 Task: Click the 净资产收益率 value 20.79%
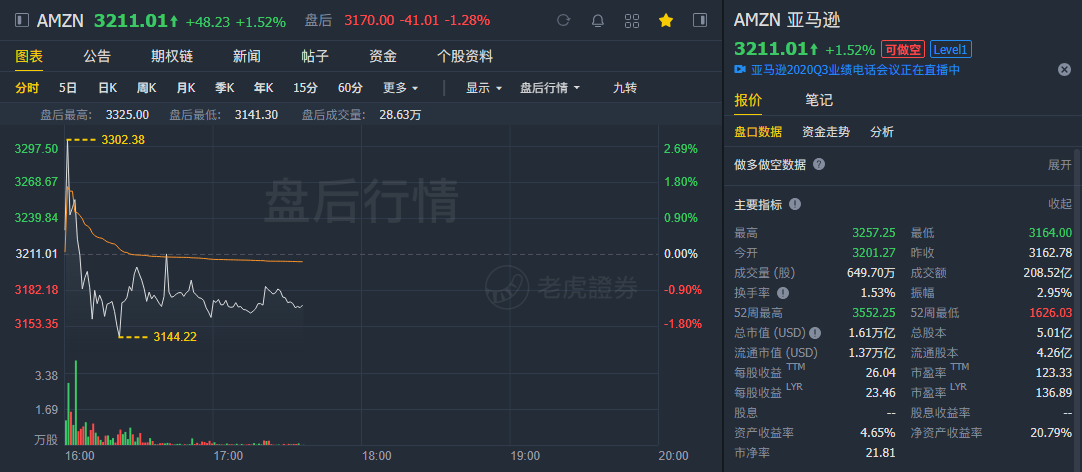click(x=1052, y=433)
